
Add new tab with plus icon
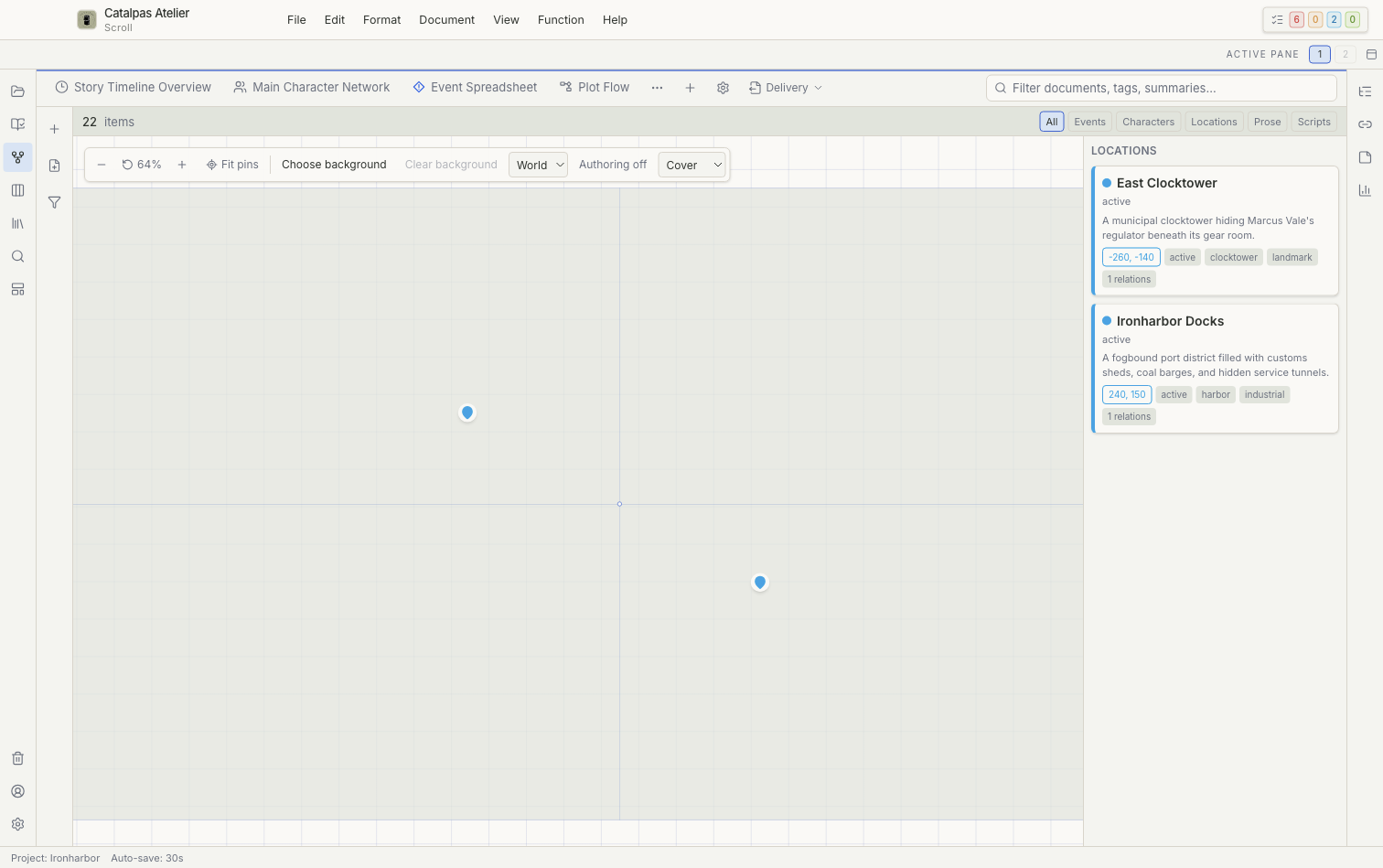[x=690, y=88]
